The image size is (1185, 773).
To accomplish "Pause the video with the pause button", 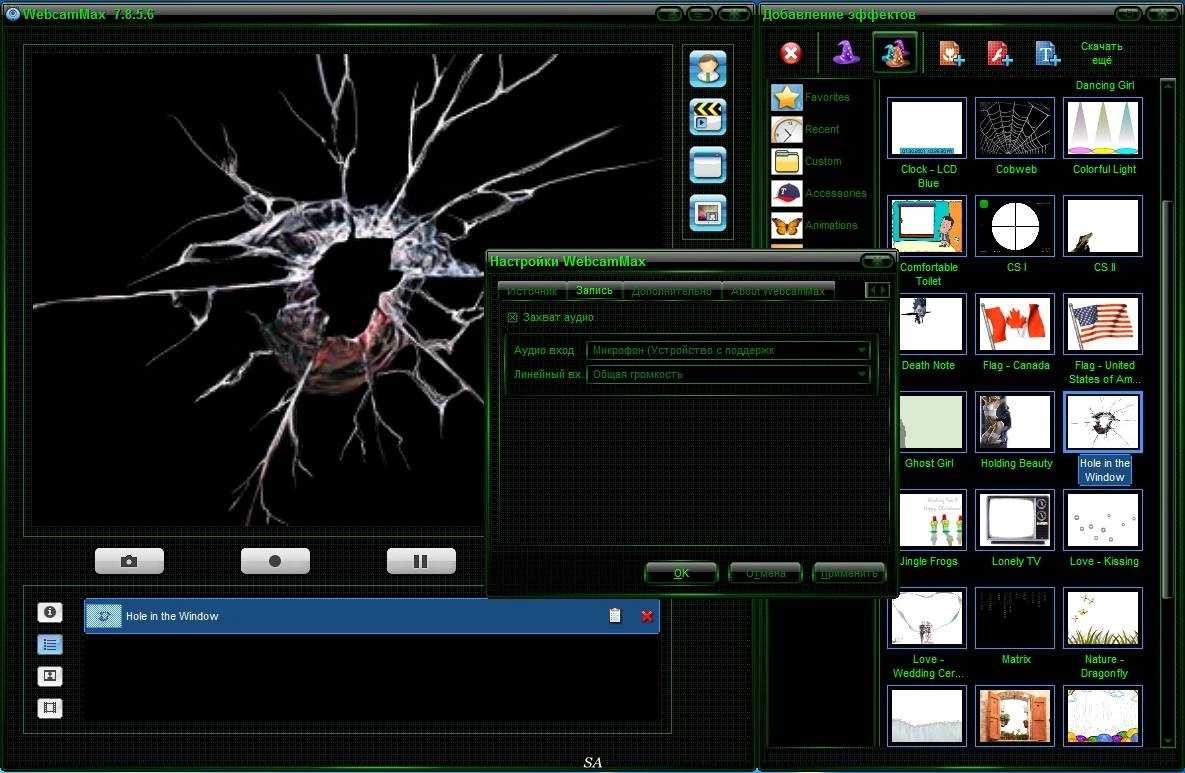I will point(421,561).
